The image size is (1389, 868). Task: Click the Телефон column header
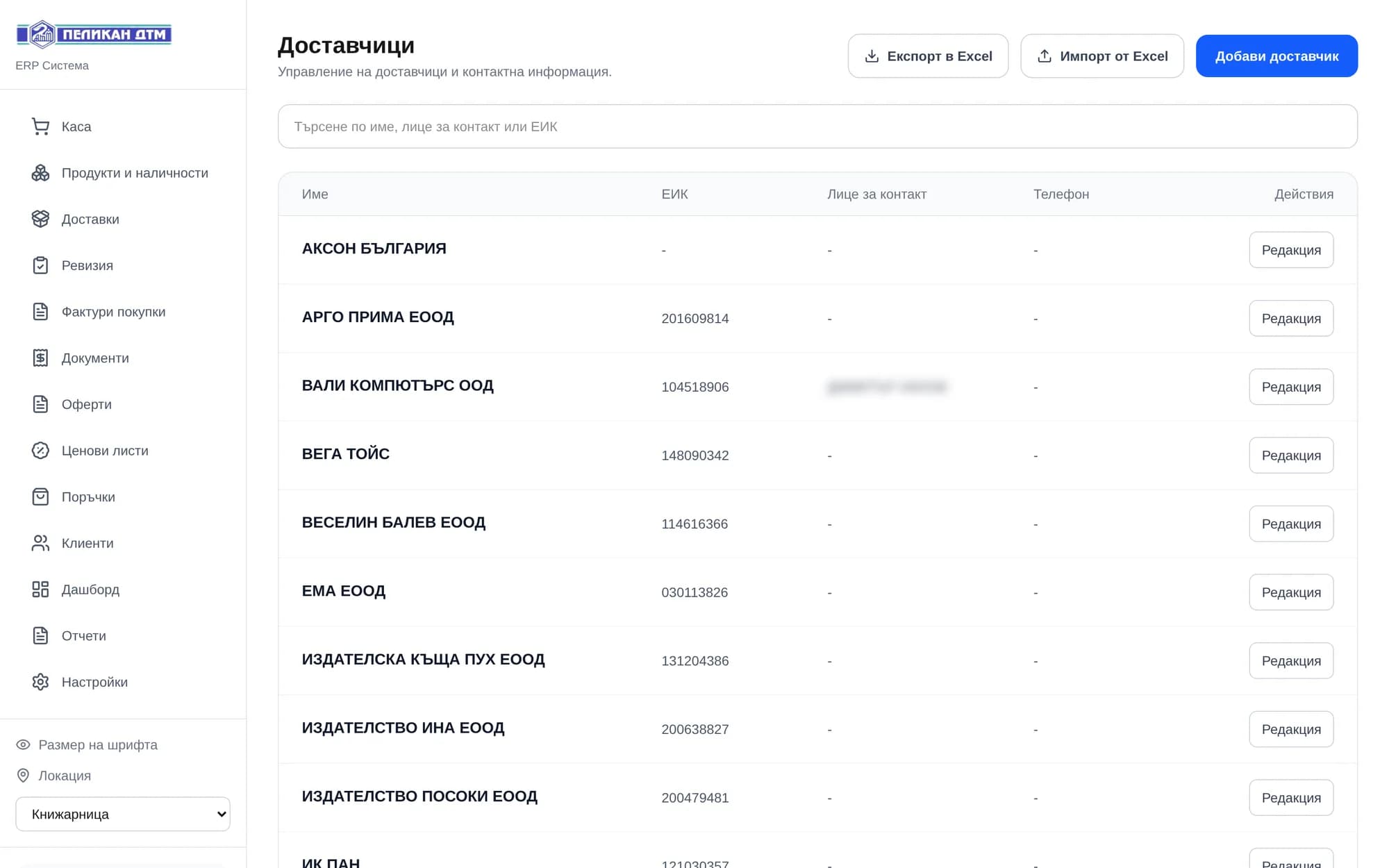pos(1061,194)
